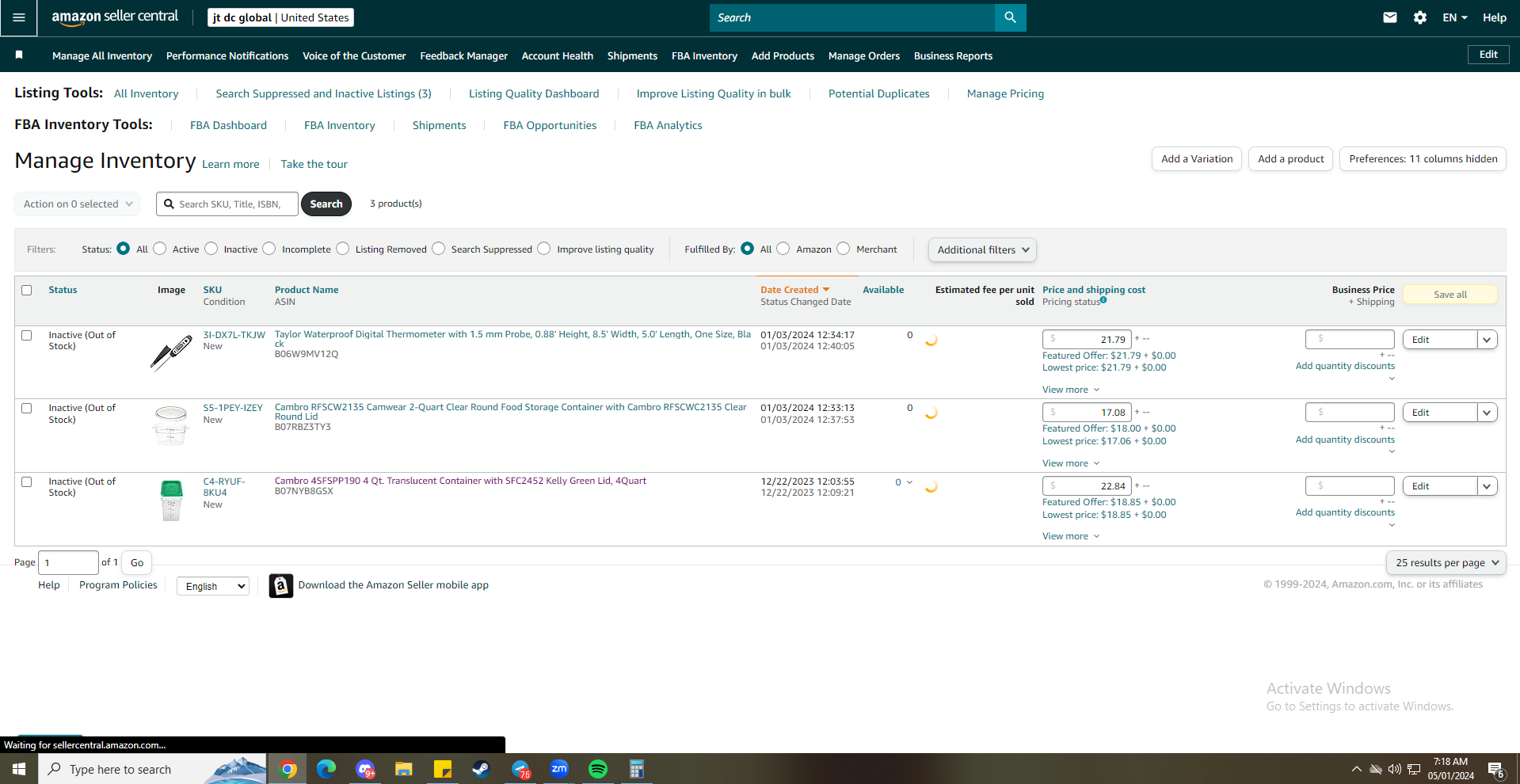Open the Edit dropdown arrow for SKU C4-RYUF-8KU4

coord(1487,486)
